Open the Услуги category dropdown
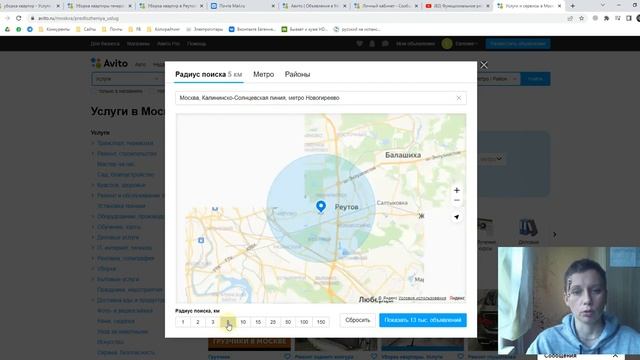The image size is (640, 360). click(x=127, y=79)
